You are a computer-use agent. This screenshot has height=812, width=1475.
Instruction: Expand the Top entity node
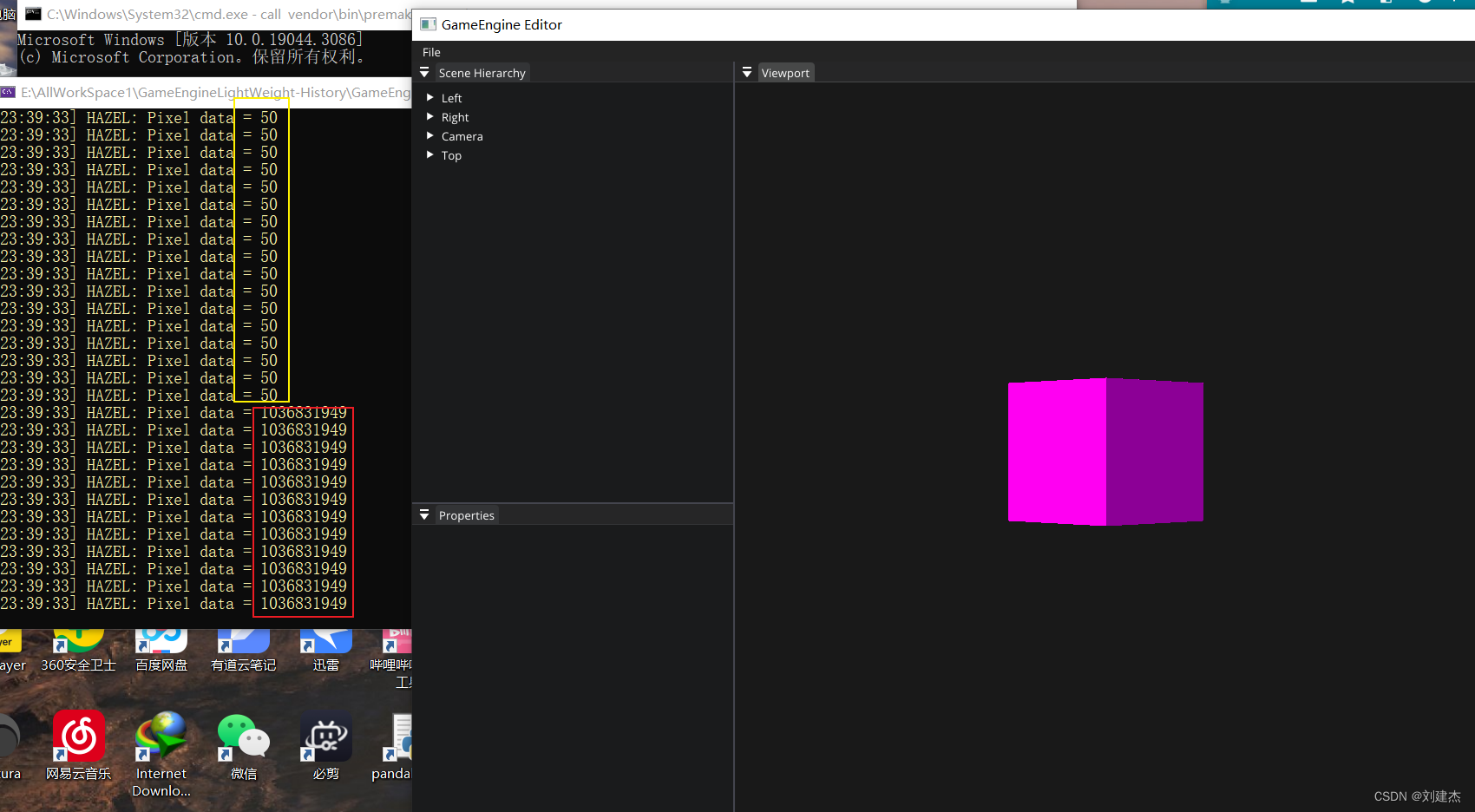[429, 155]
